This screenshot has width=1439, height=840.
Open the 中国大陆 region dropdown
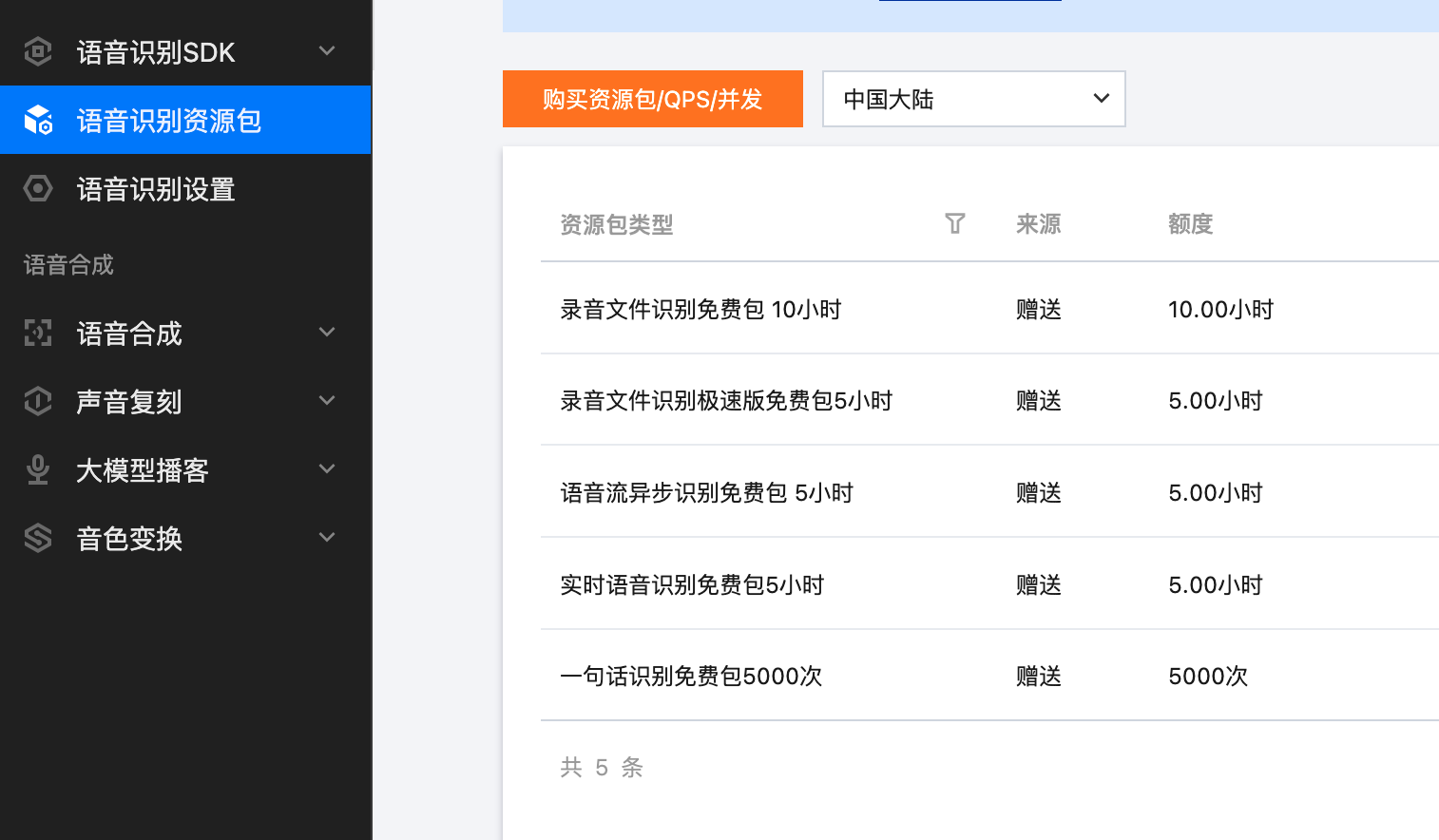(973, 99)
